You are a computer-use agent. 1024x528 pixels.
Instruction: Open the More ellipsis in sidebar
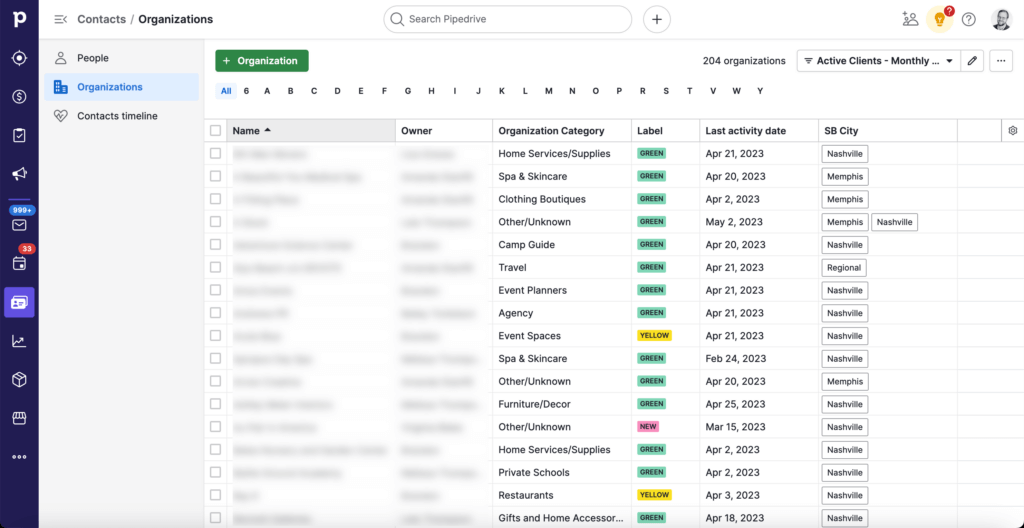(19, 457)
